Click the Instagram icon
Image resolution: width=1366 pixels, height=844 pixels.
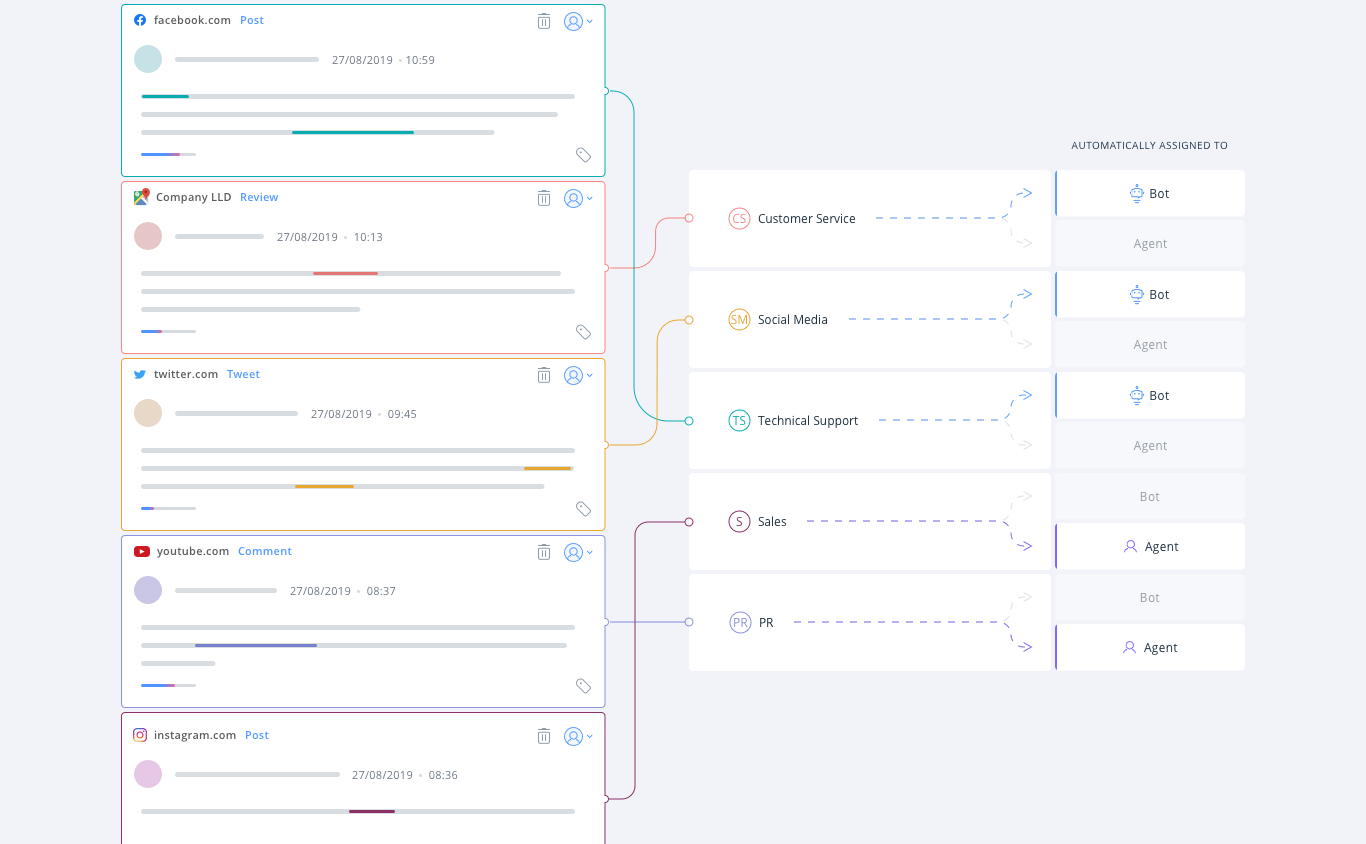(x=139, y=735)
